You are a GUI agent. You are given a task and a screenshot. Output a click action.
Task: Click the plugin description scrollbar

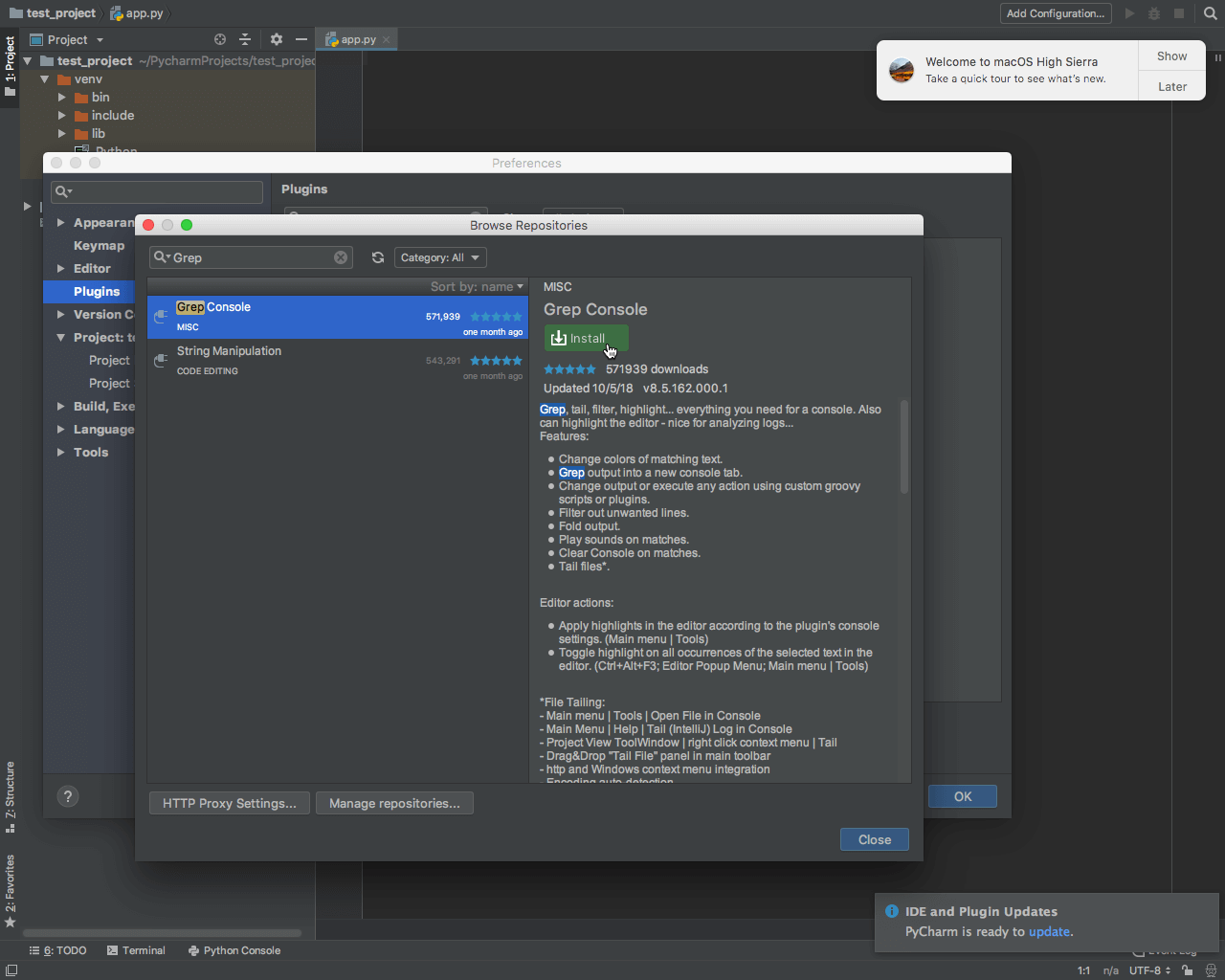(904, 447)
